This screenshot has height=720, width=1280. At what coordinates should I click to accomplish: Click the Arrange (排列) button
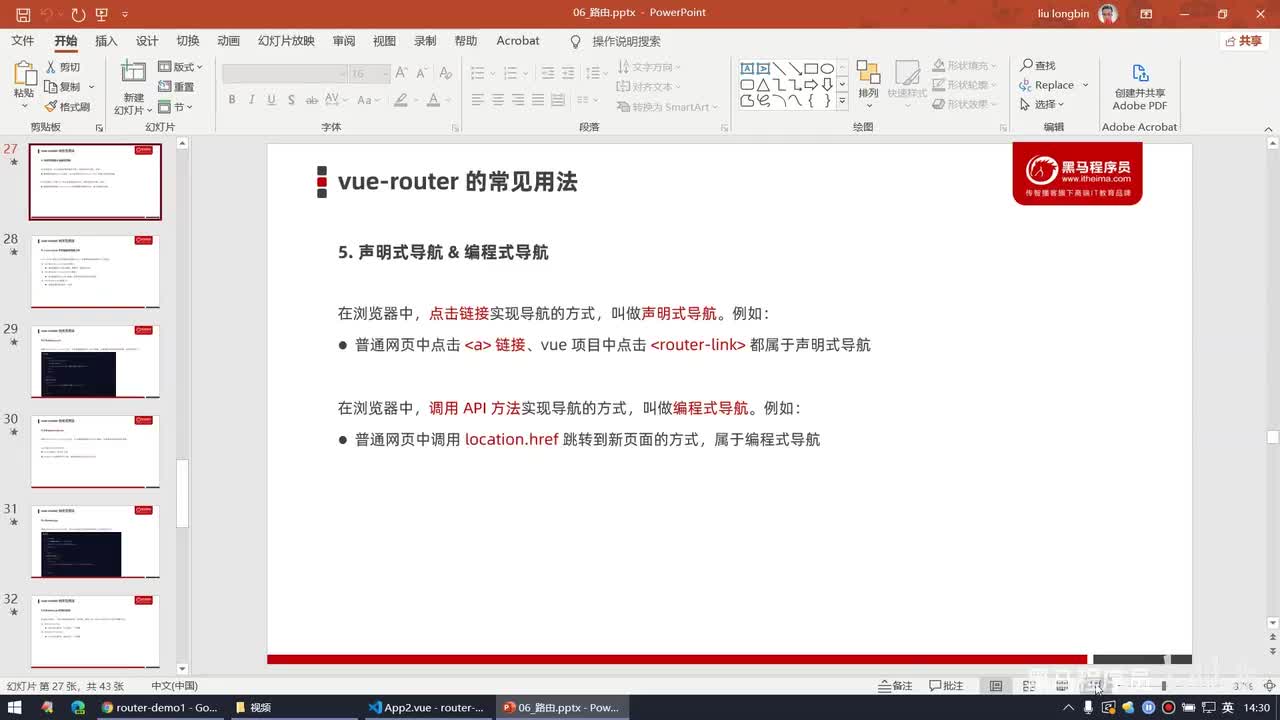pyautogui.click(x=868, y=83)
